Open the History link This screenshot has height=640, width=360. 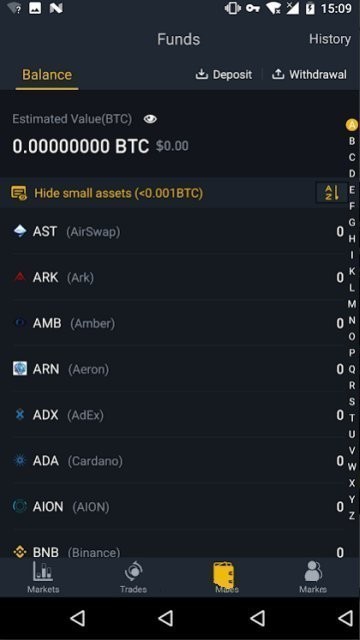(x=330, y=39)
